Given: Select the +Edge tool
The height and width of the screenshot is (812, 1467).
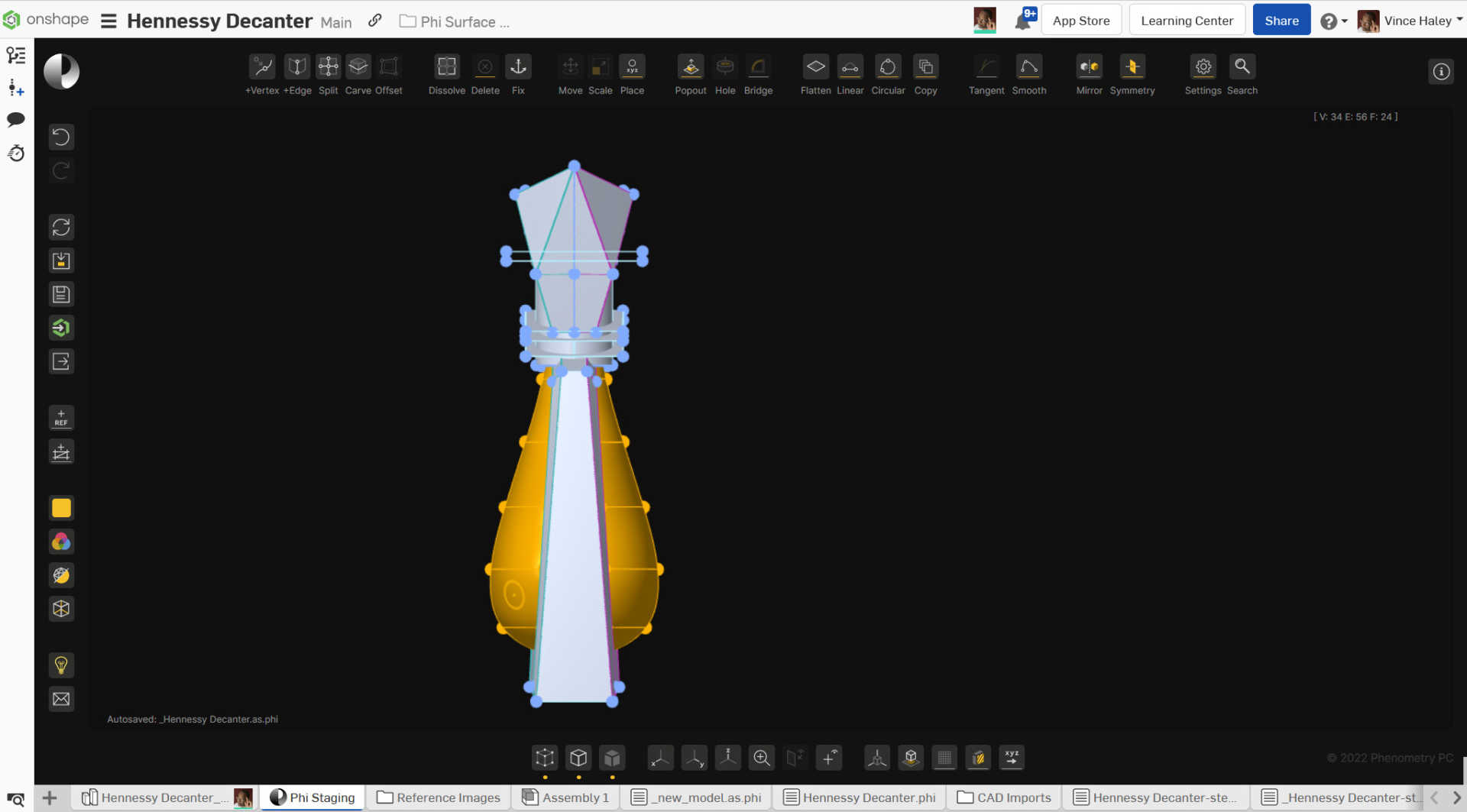Looking at the screenshot, I should point(297,74).
